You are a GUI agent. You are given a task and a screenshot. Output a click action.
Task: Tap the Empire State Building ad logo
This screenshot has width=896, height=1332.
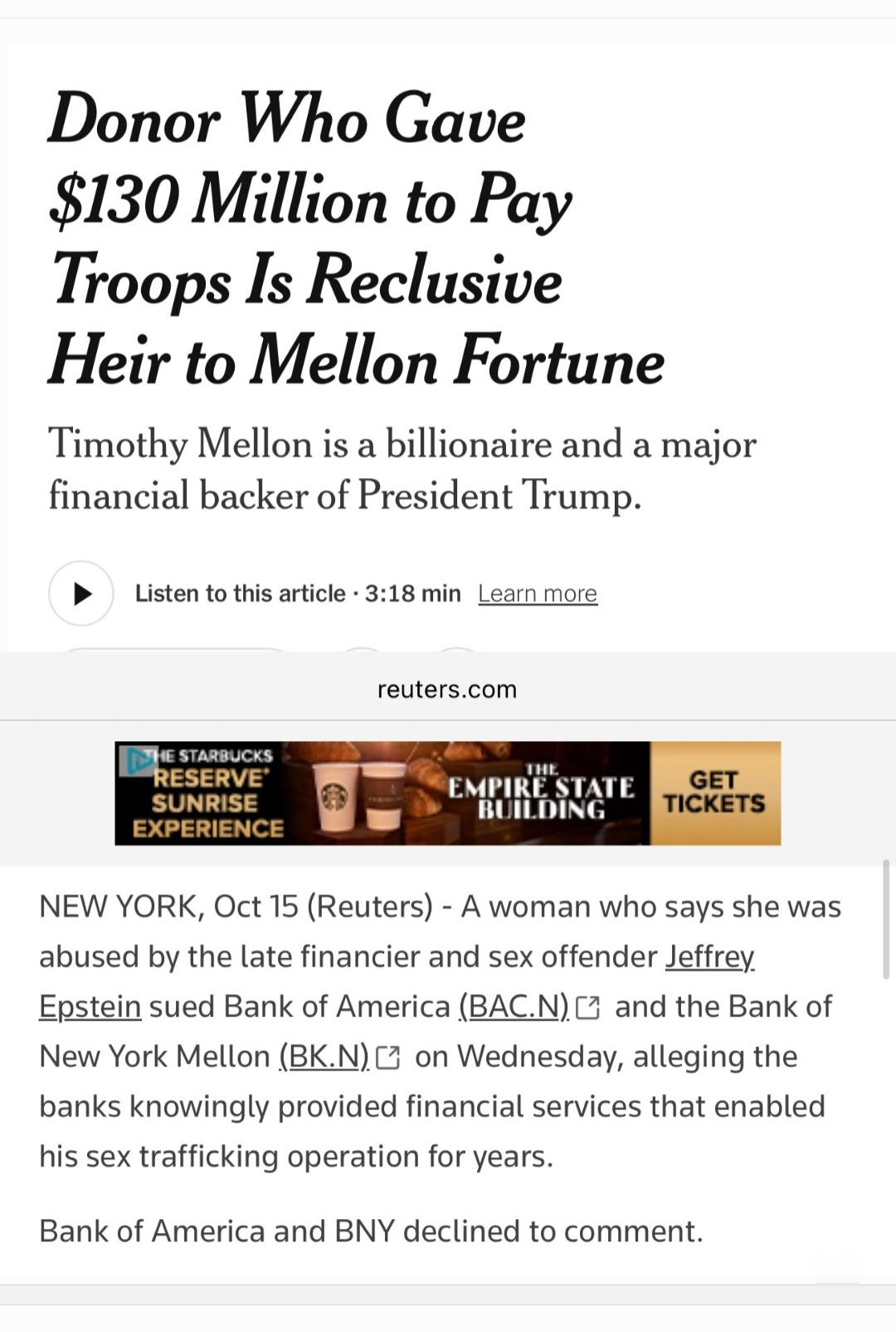(541, 794)
